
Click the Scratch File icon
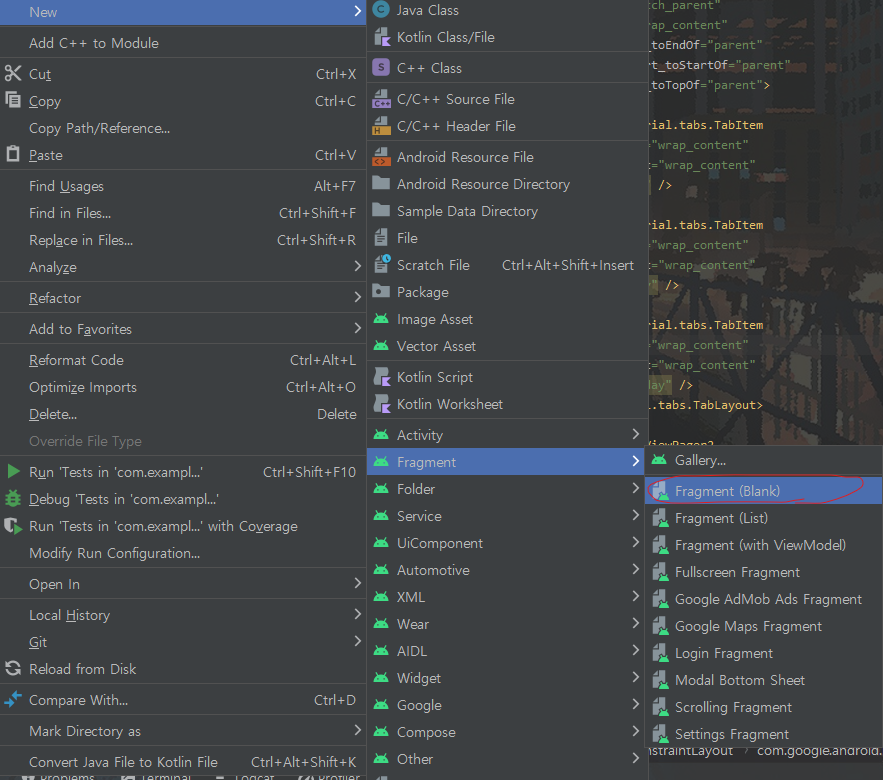382,264
